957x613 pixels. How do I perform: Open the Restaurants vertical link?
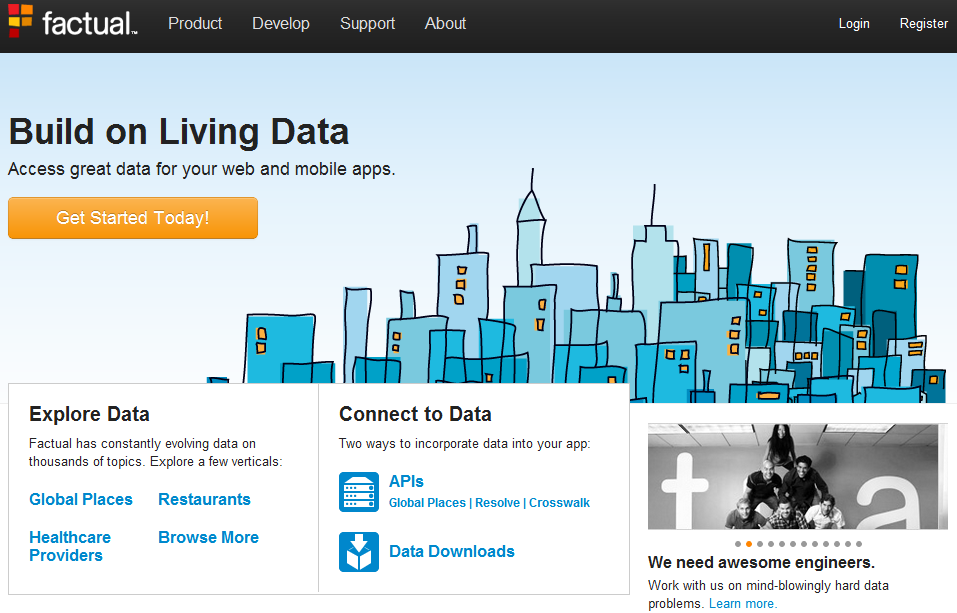tap(204, 499)
